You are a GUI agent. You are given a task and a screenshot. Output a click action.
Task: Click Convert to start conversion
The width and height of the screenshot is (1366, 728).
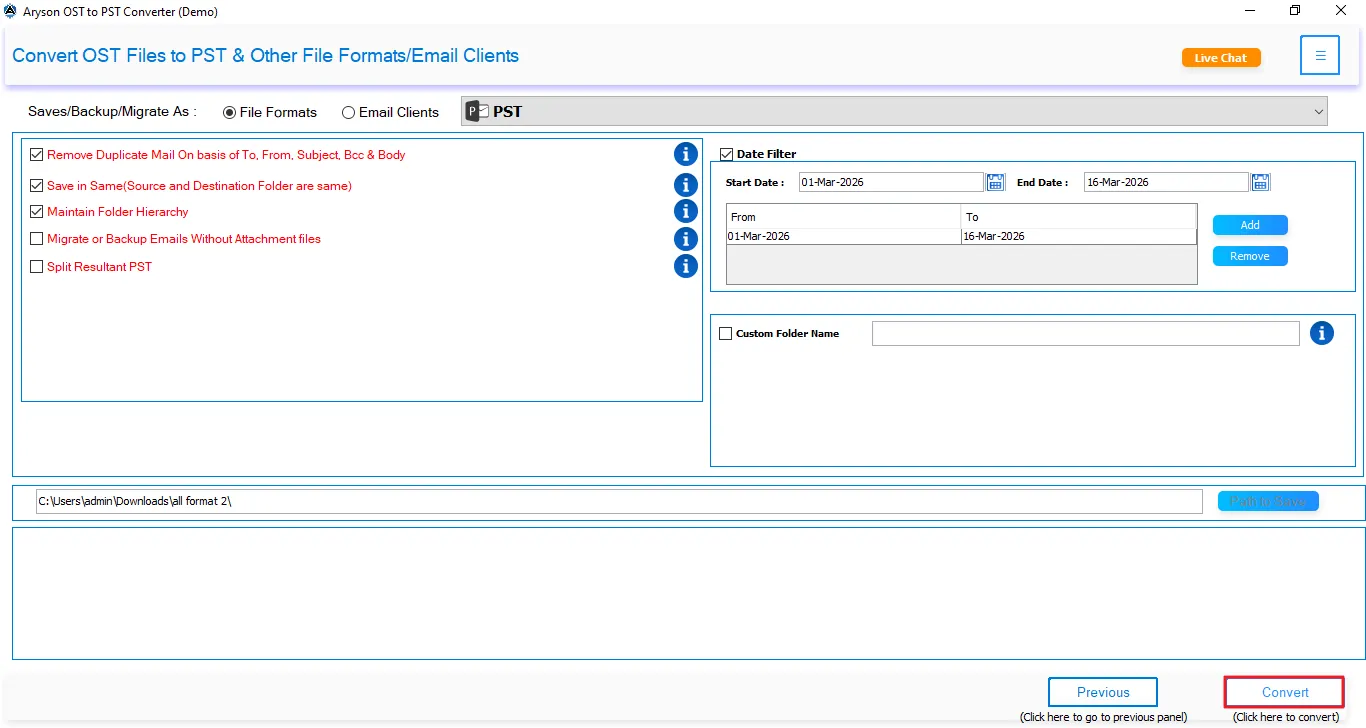point(1283,691)
